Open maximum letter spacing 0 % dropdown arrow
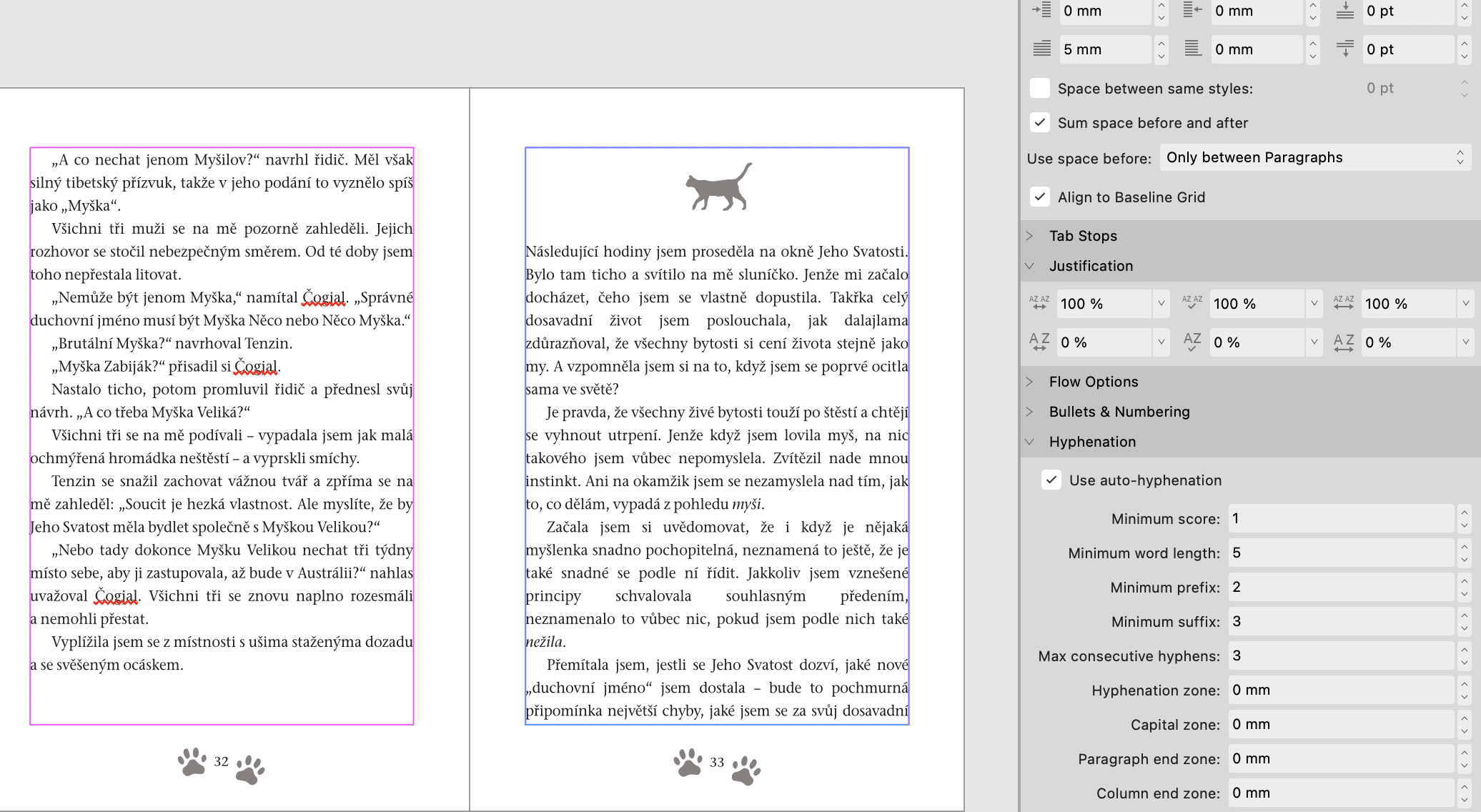Screen dimensions: 1481x812 [1465, 342]
